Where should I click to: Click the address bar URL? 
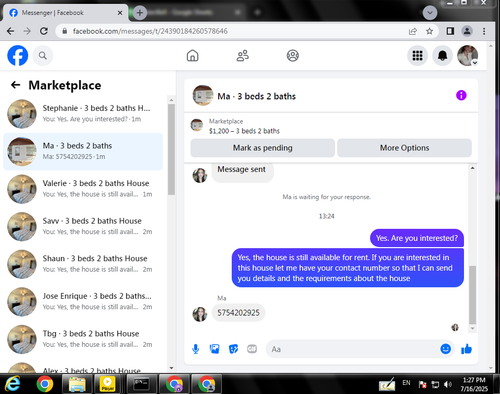click(150, 31)
